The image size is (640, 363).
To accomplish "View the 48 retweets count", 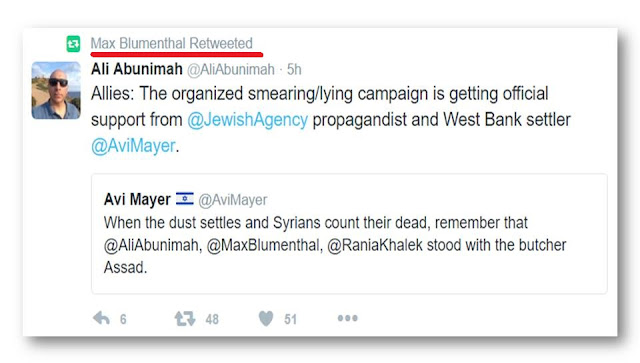I will (212, 319).
